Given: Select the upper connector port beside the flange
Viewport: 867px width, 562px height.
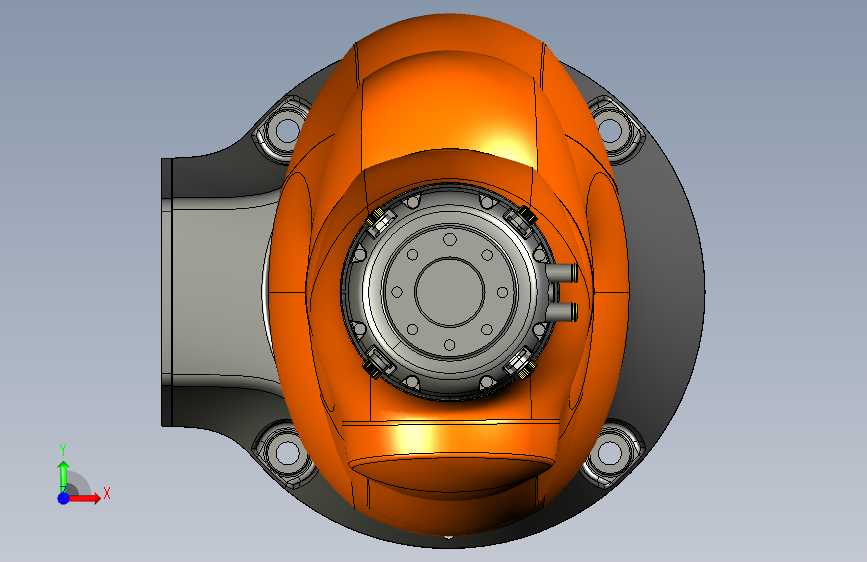Looking at the screenshot, I should [562, 273].
